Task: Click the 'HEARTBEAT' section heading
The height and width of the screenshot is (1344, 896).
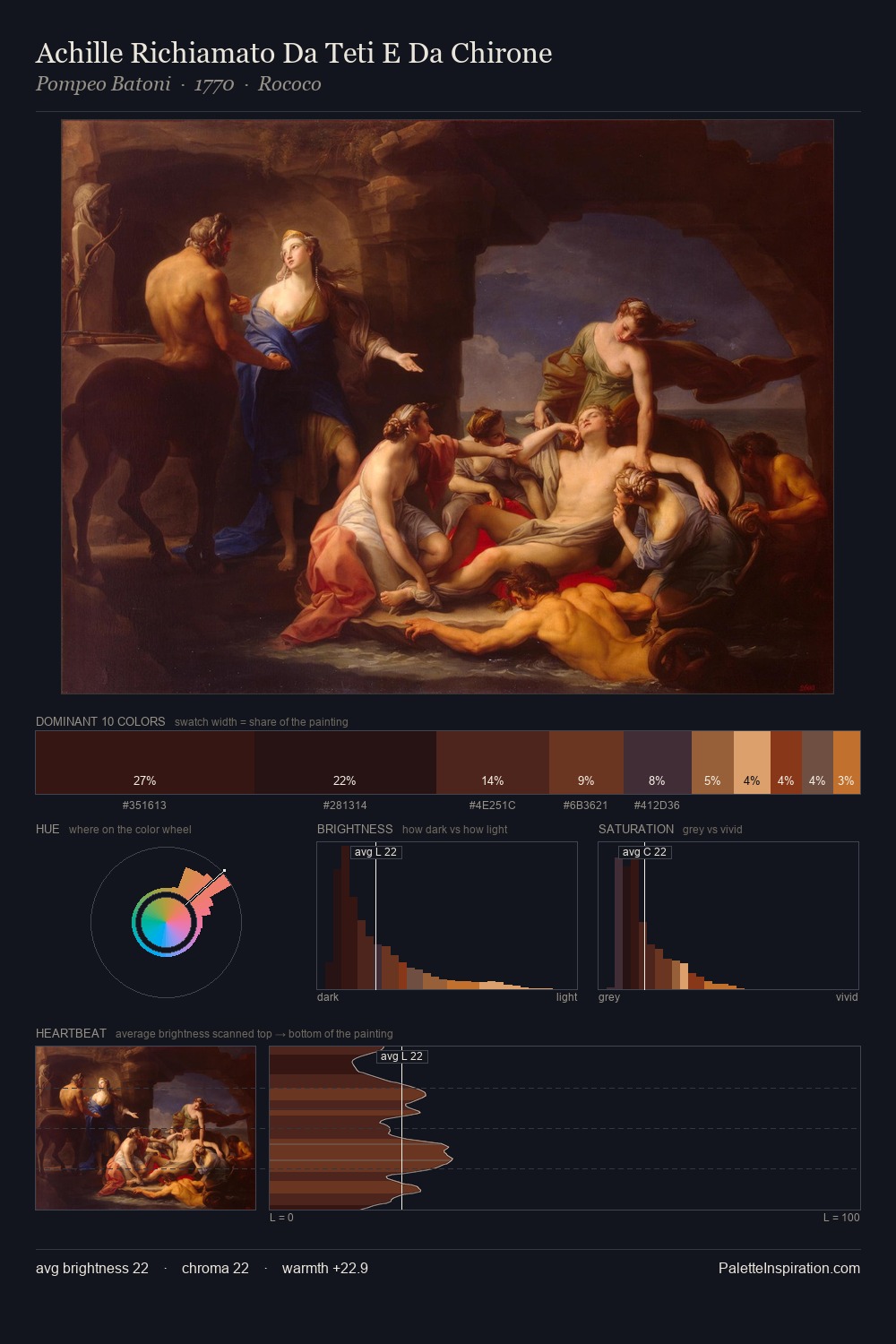Action: click(71, 1033)
